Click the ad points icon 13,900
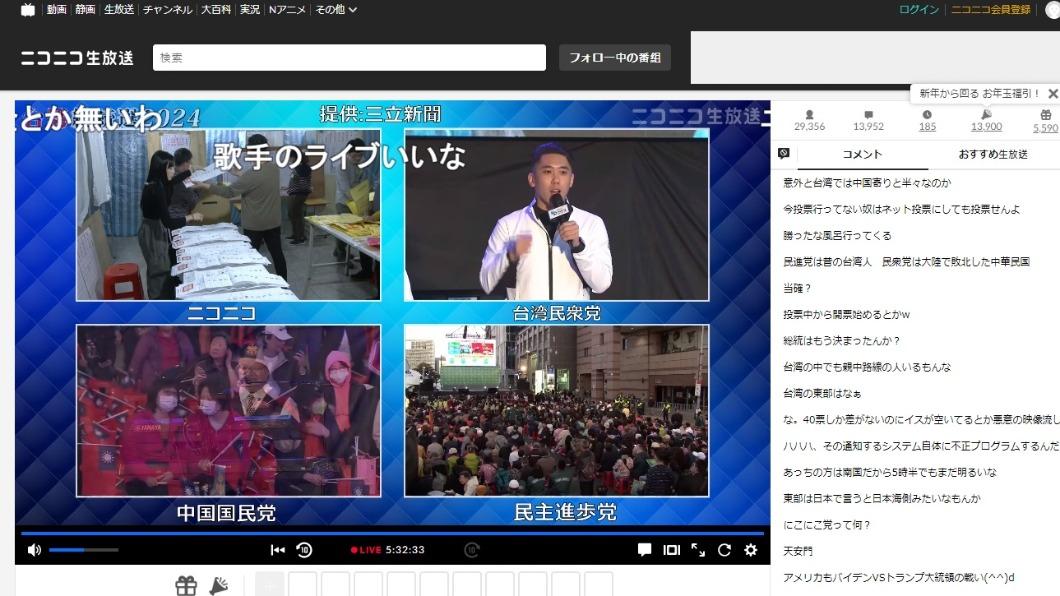This screenshot has width=1060, height=596. 986,115
